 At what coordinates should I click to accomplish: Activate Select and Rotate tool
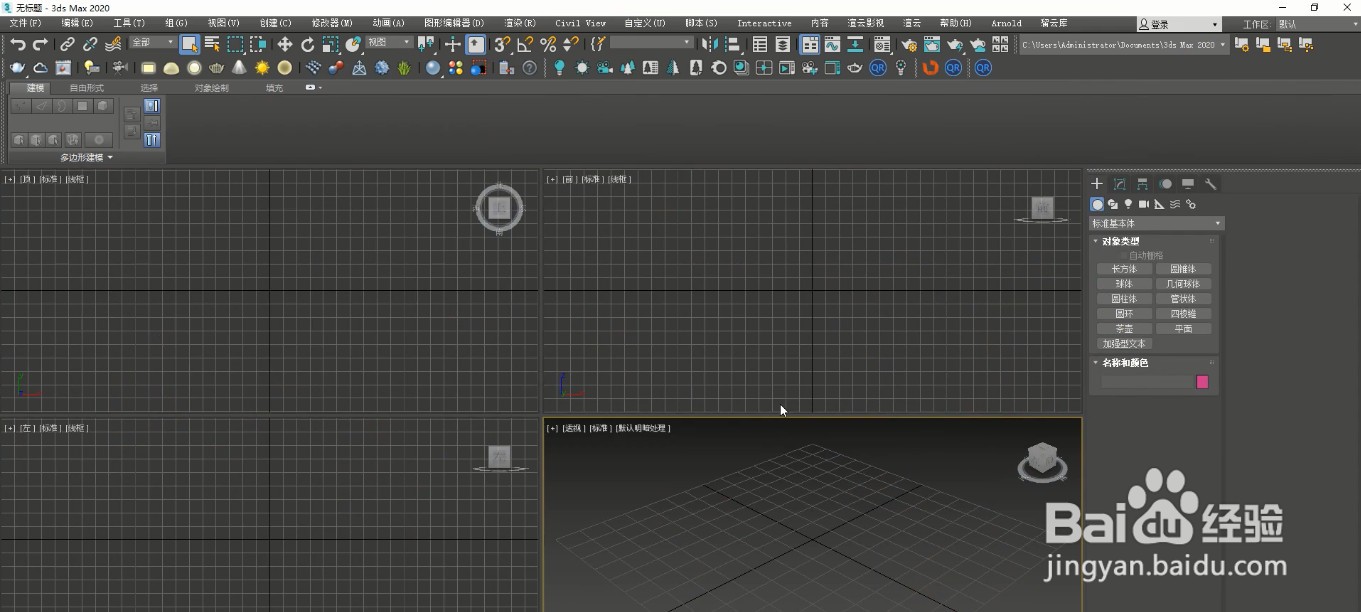click(x=308, y=44)
